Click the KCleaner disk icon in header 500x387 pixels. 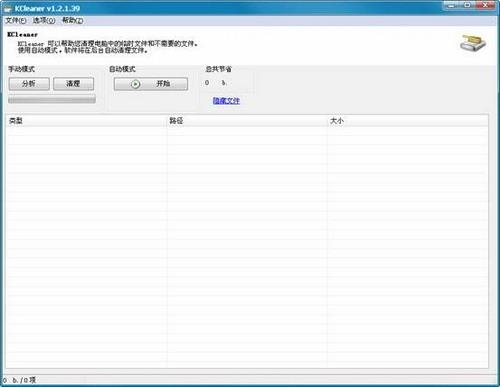point(473,43)
